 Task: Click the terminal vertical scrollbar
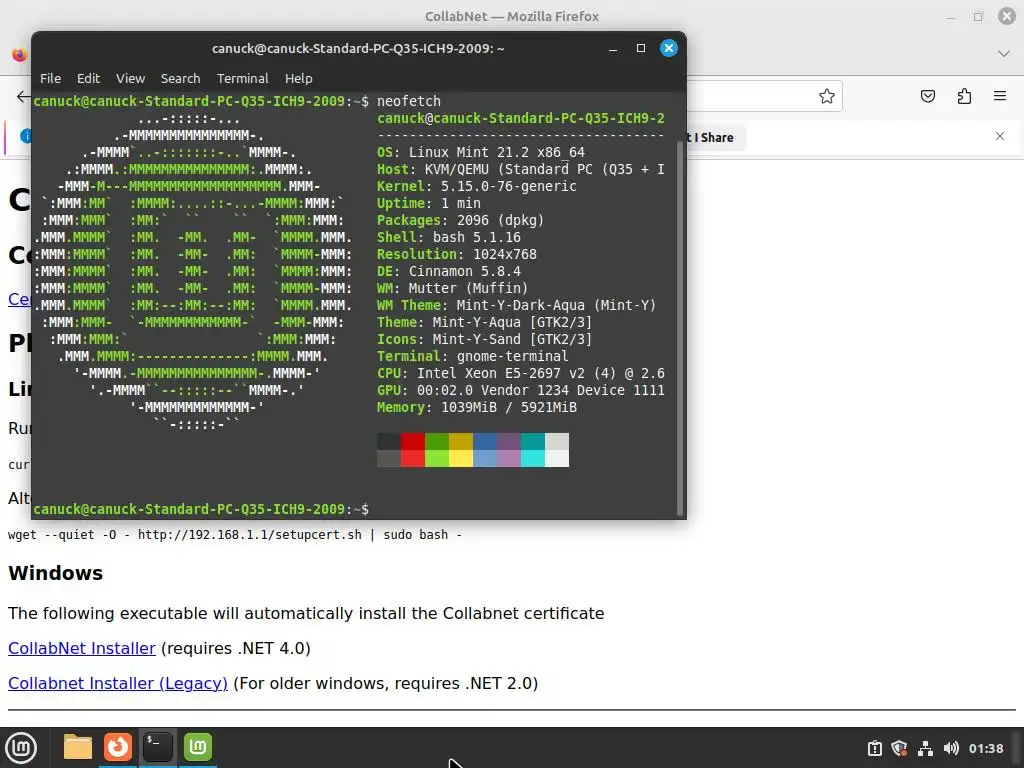680,327
